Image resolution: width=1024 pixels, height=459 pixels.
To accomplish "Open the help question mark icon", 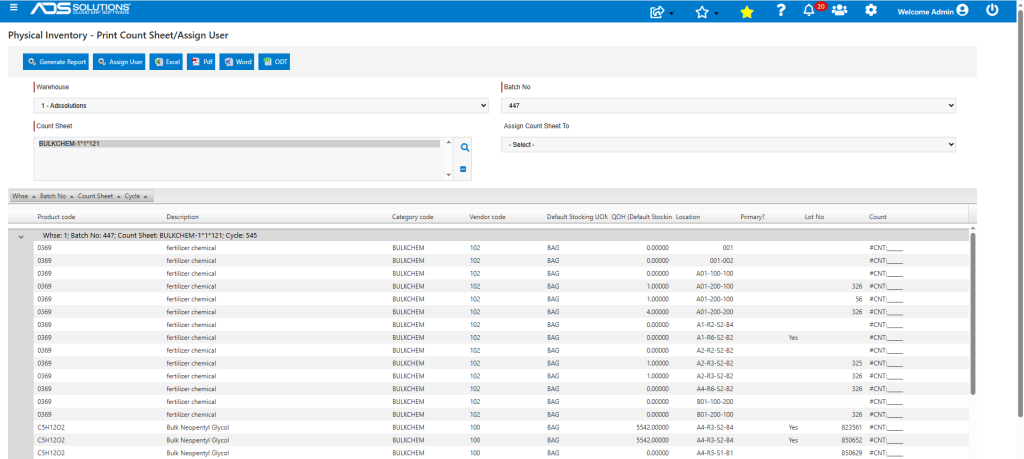I will [781, 10].
